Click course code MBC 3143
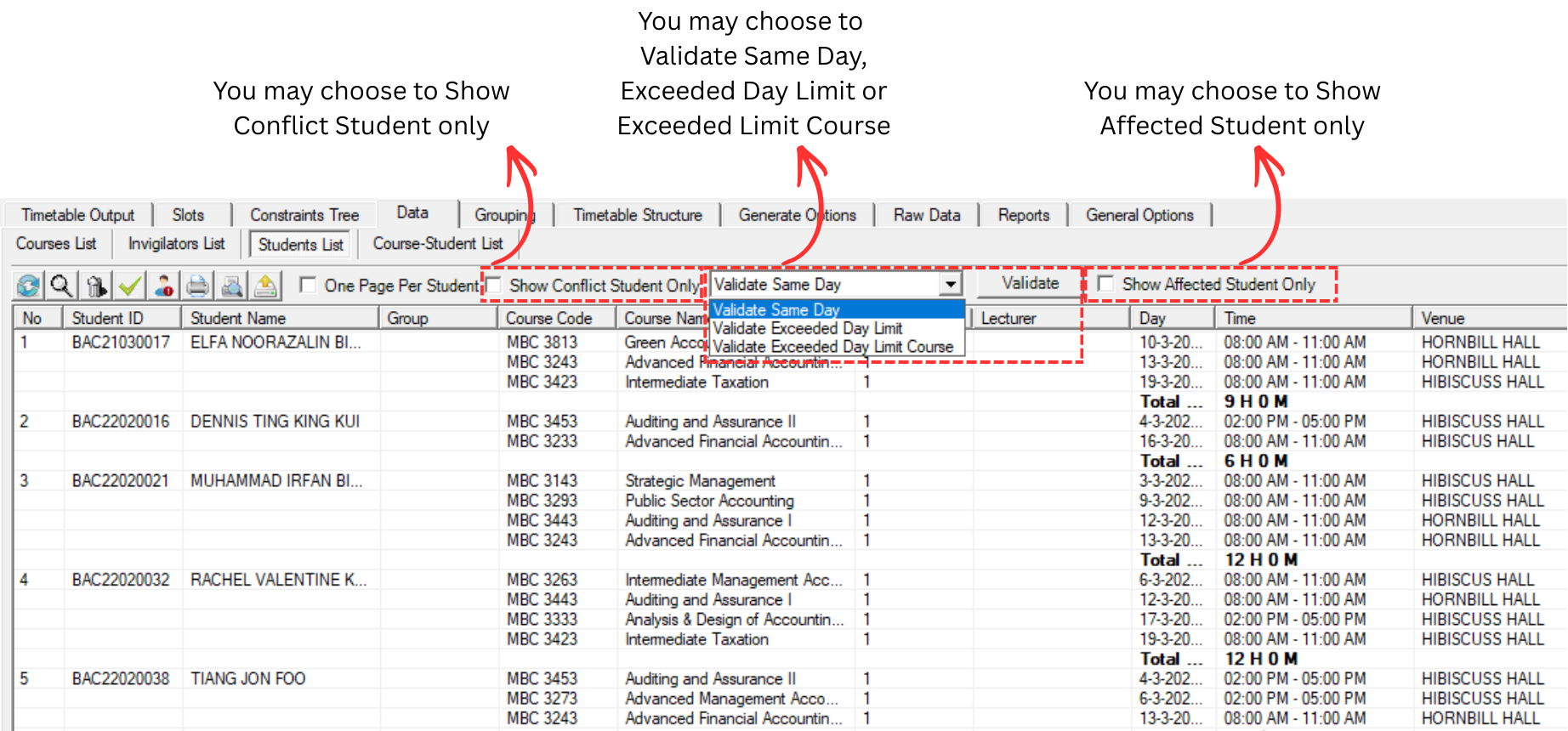The image size is (1568, 731). click(x=542, y=480)
